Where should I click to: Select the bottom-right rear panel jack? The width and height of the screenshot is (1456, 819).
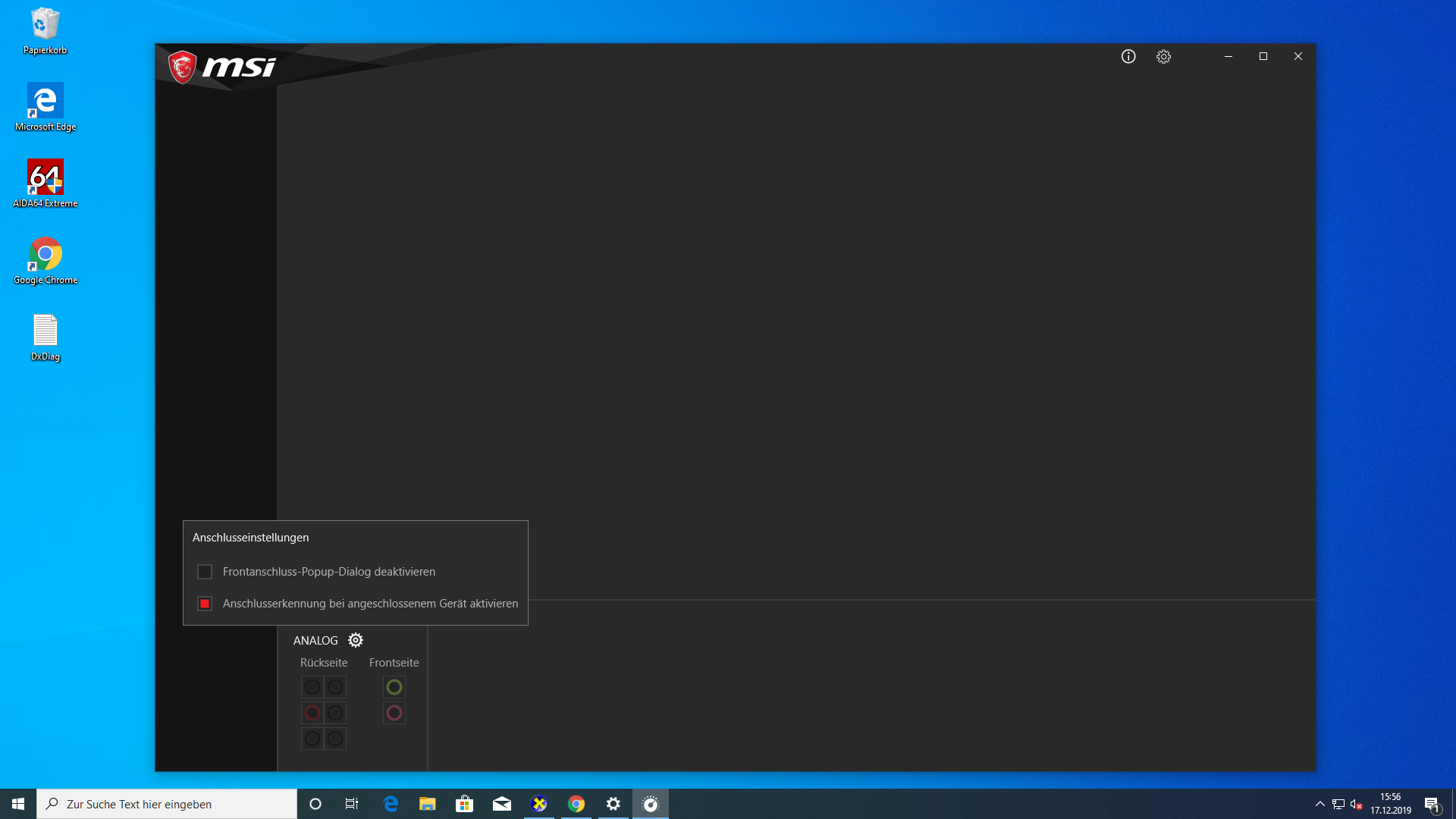[335, 739]
